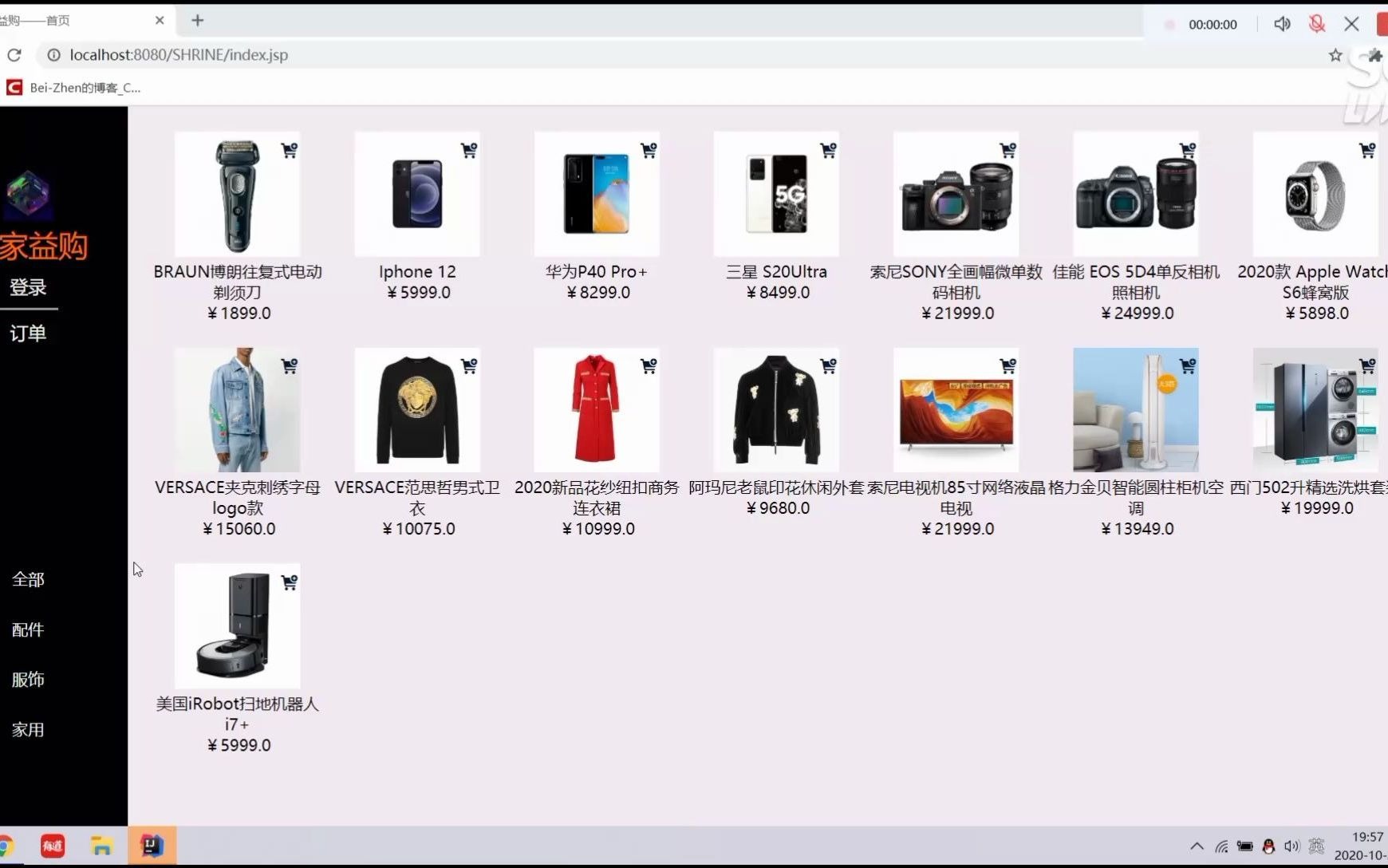The image size is (1388, 868).
Task: Toggle recorder speaker volume
Action: tap(1282, 24)
